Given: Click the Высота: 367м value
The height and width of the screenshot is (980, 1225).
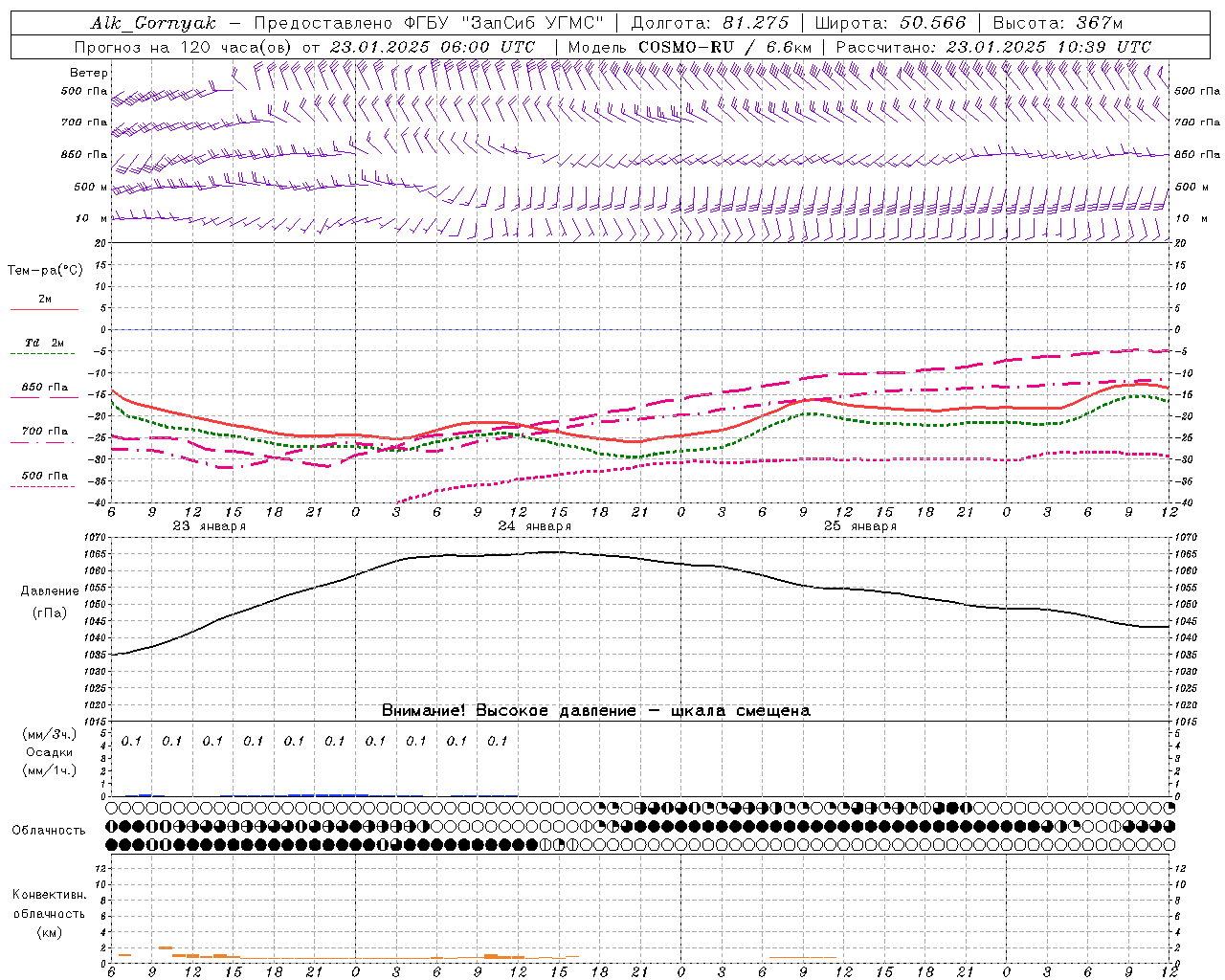Looking at the screenshot, I should click(1058, 23).
